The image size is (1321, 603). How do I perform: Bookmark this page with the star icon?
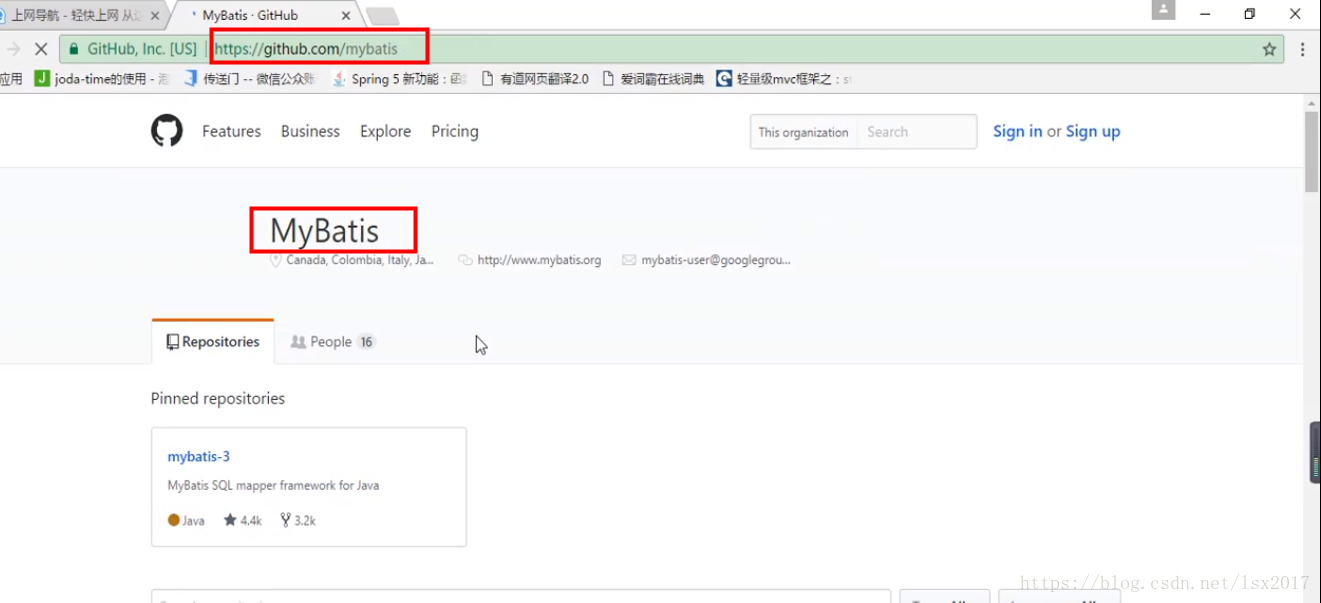pos(1269,49)
